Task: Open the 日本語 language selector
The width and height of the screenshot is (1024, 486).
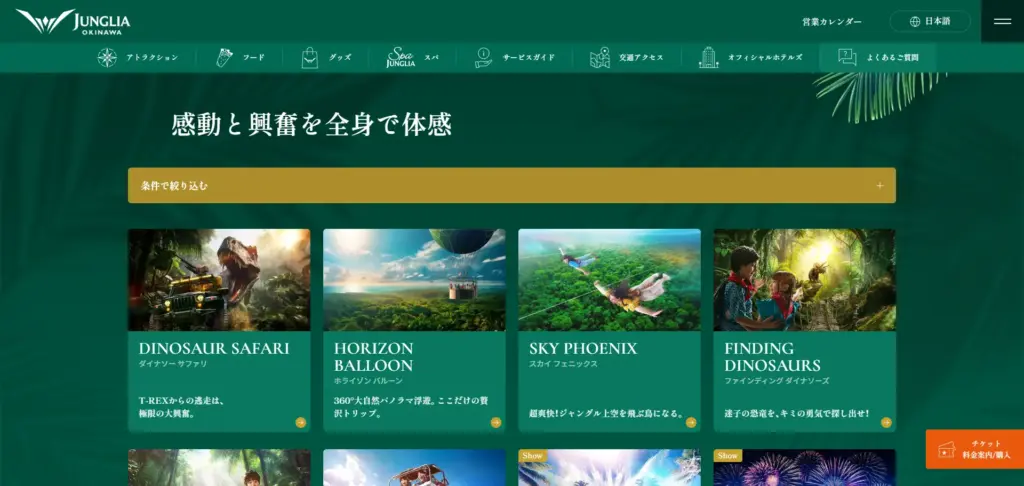Action: [929, 21]
